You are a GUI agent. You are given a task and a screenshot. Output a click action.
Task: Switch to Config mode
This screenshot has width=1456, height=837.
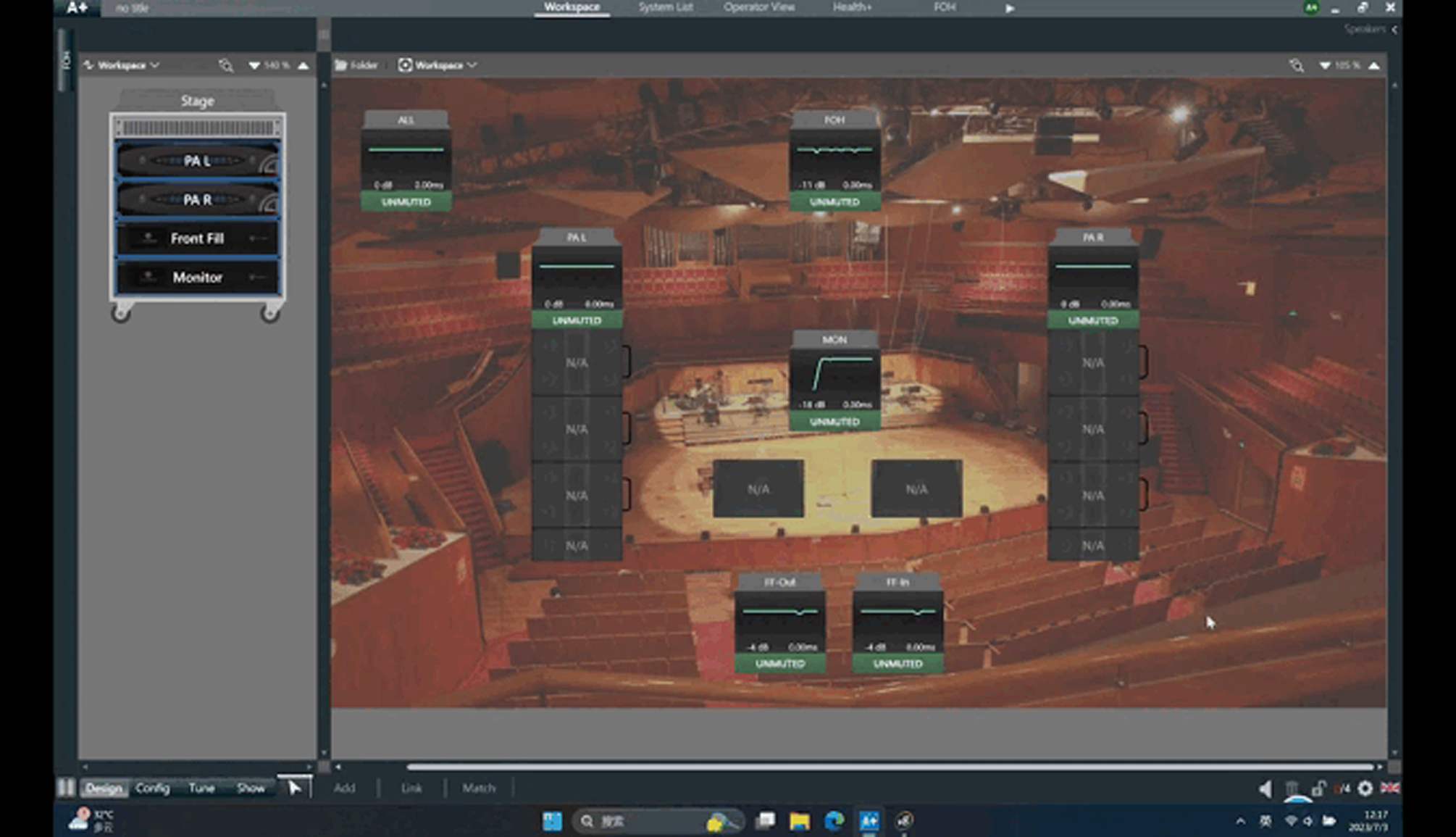(x=152, y=788)
